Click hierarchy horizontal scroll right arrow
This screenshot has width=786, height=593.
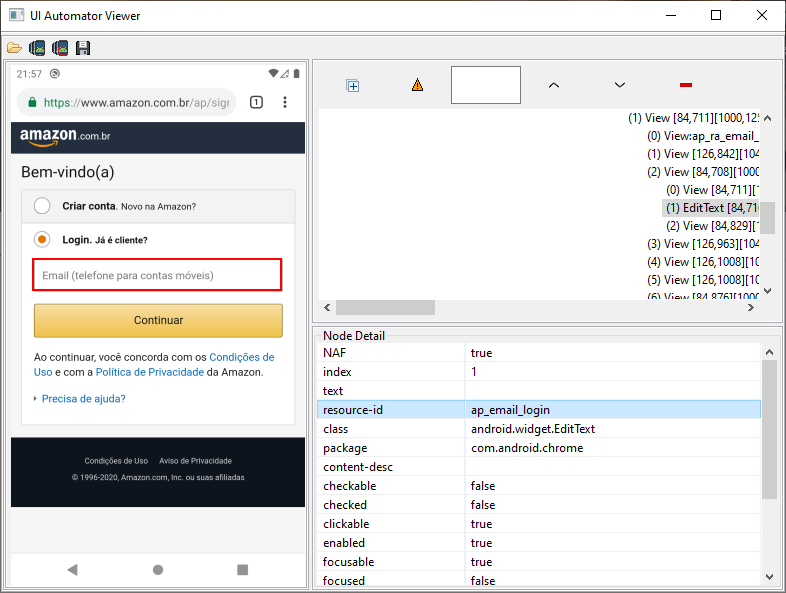[750, 307]
